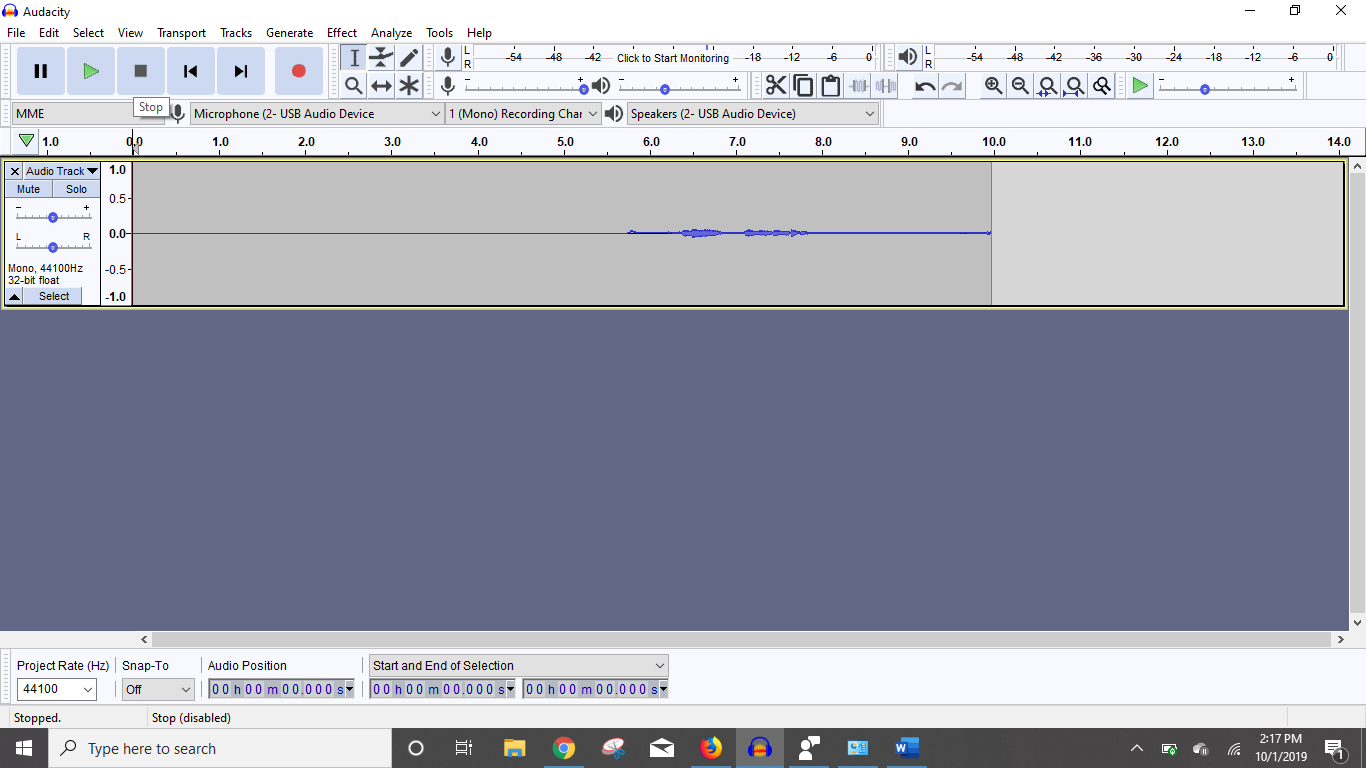Screen dimensions: 1366x768
Task: Select the Envelope tool
Action: click(381, 58)
